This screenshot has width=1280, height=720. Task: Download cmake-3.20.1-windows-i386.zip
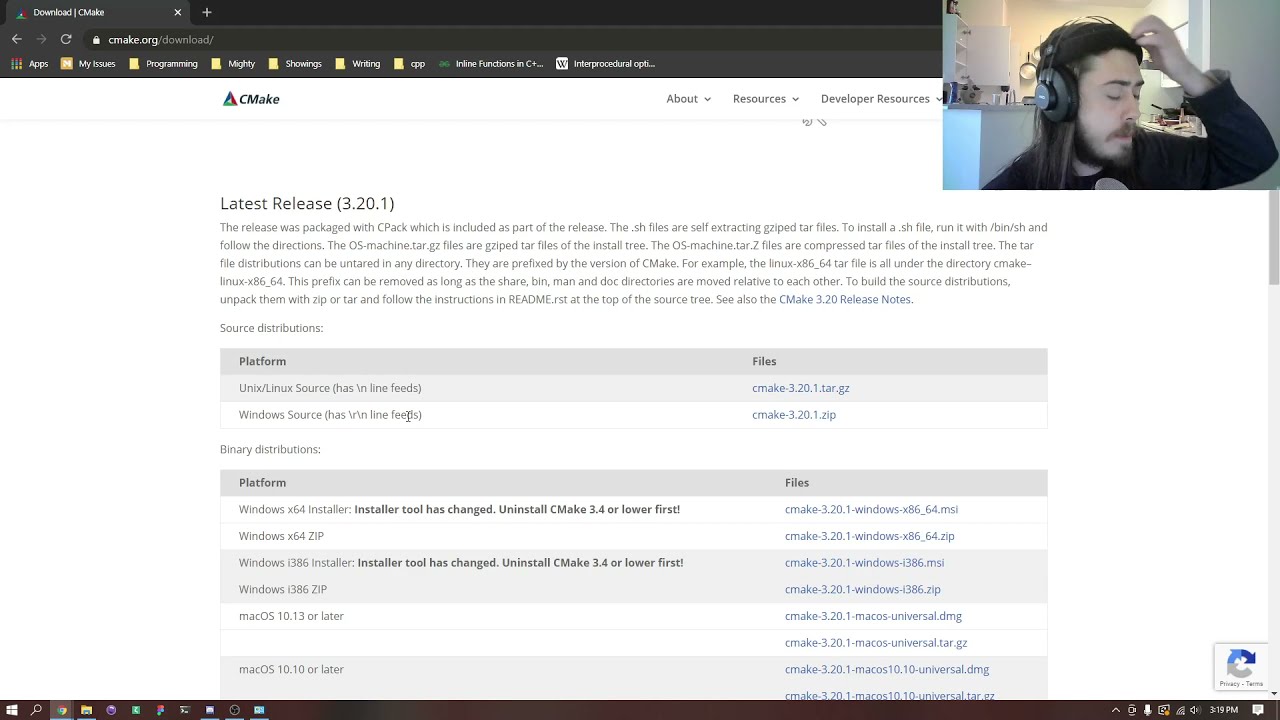(x=862, y=590)
